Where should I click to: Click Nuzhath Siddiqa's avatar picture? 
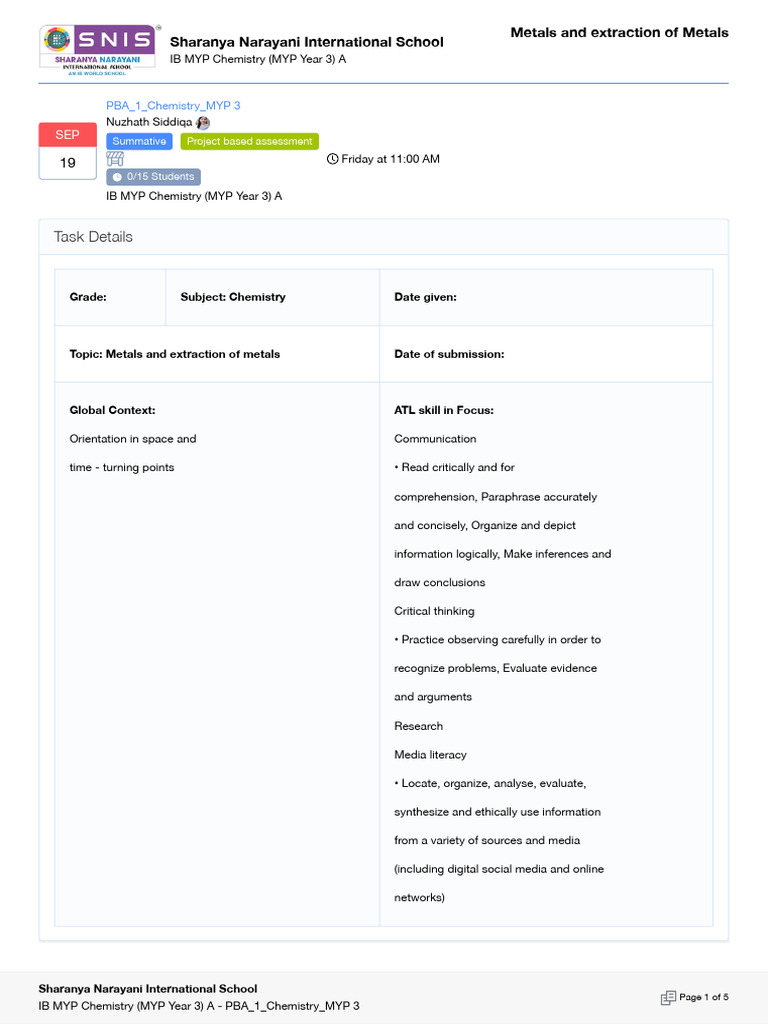[203, 122]
